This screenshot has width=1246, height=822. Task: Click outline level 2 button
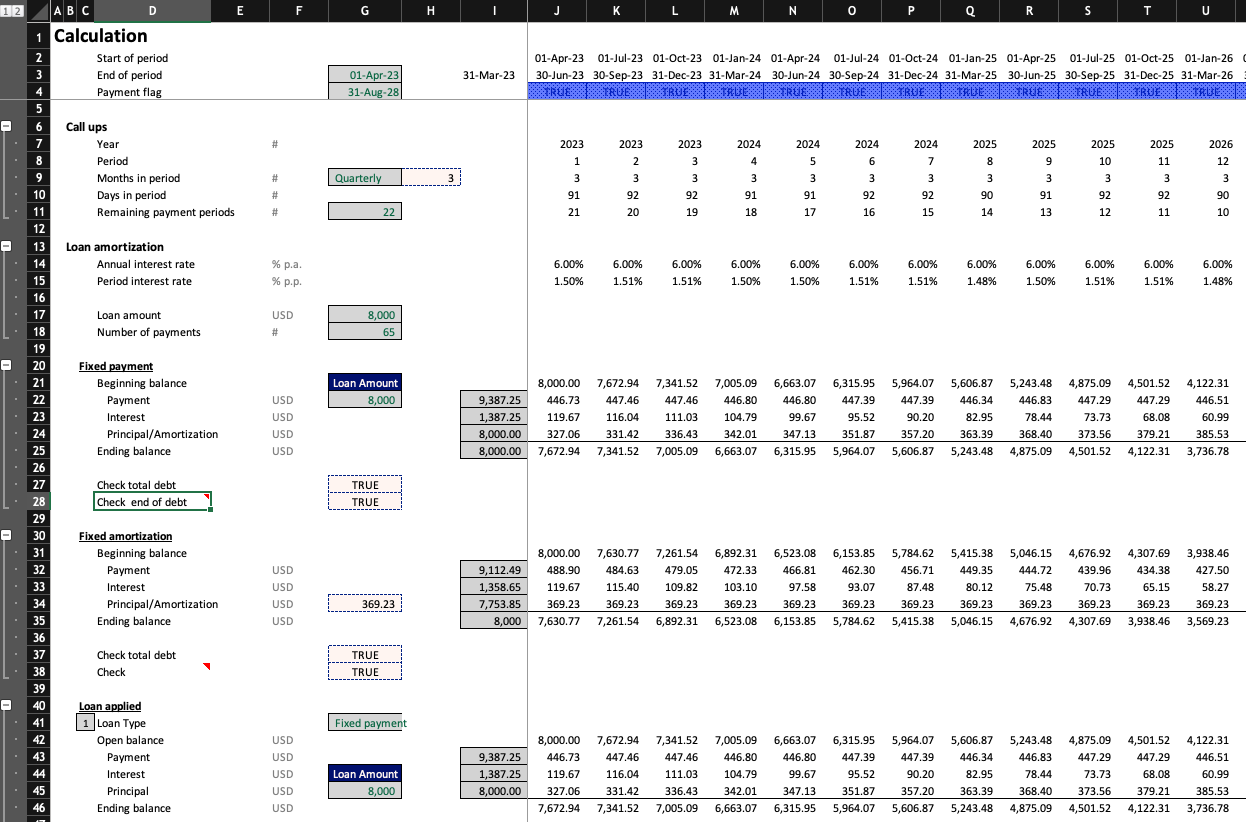pyautogui.click(x=16, y=10)
